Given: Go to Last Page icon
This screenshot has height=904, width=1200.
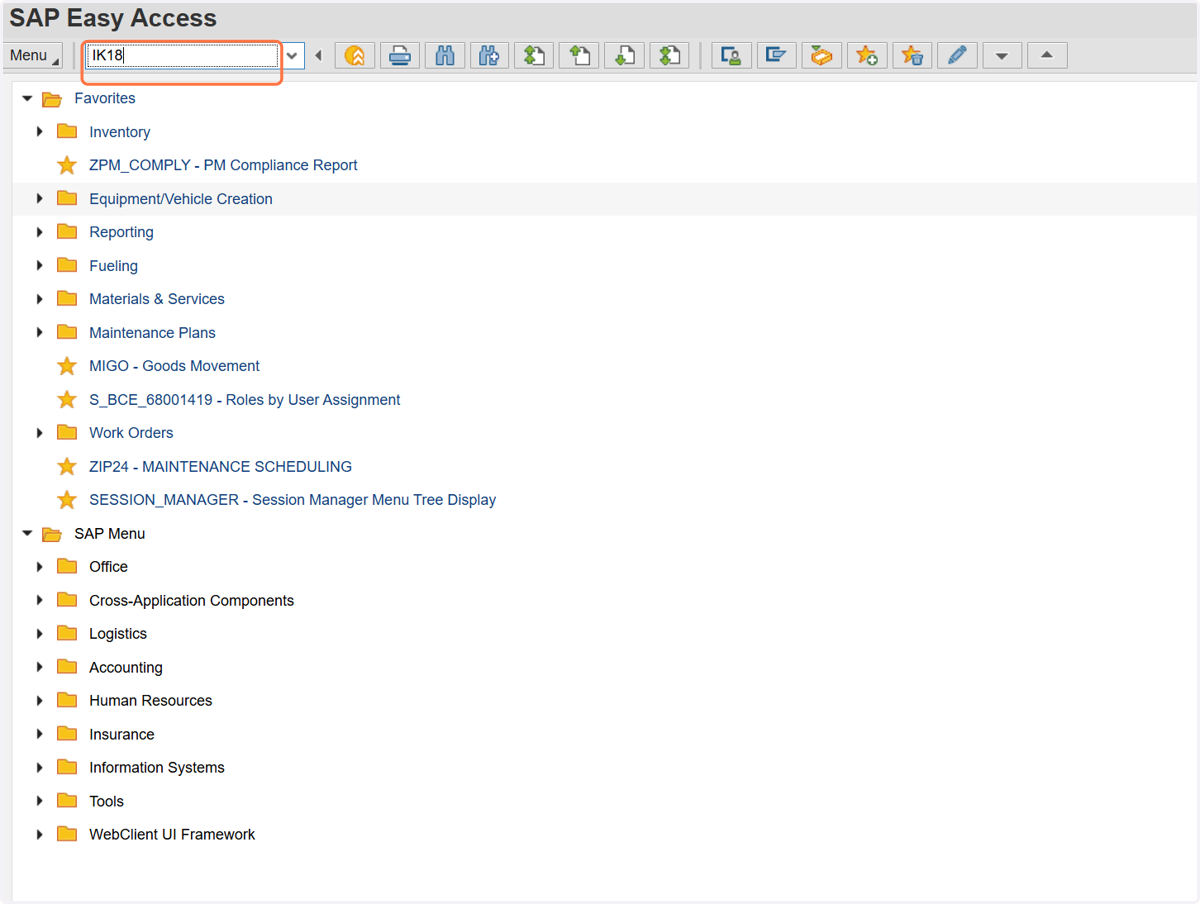Looking at the screenshot, I should pyautogui.click(x=670, y=56).
